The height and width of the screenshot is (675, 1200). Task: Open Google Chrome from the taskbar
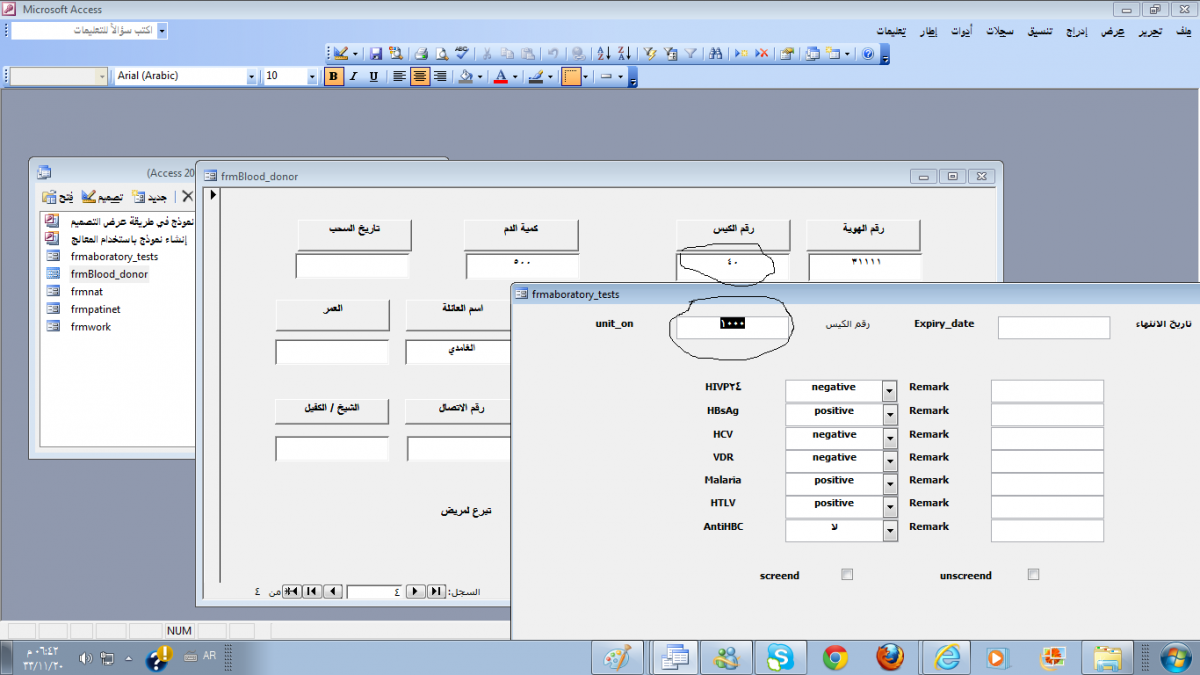click(x=835, y=657)
